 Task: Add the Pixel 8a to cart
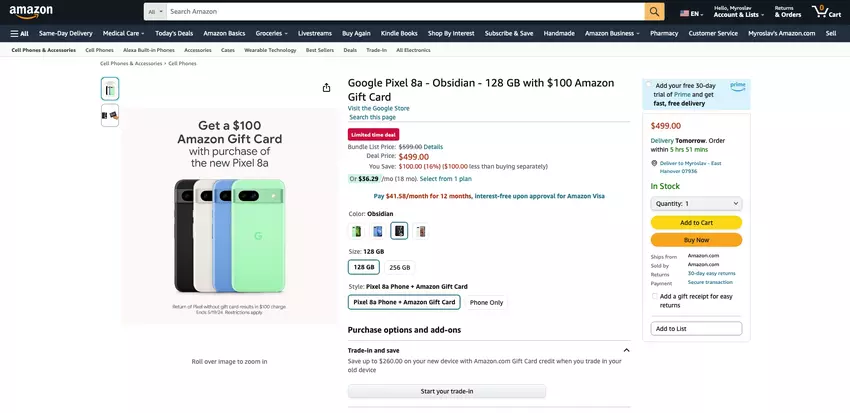[x=696, y=223]
